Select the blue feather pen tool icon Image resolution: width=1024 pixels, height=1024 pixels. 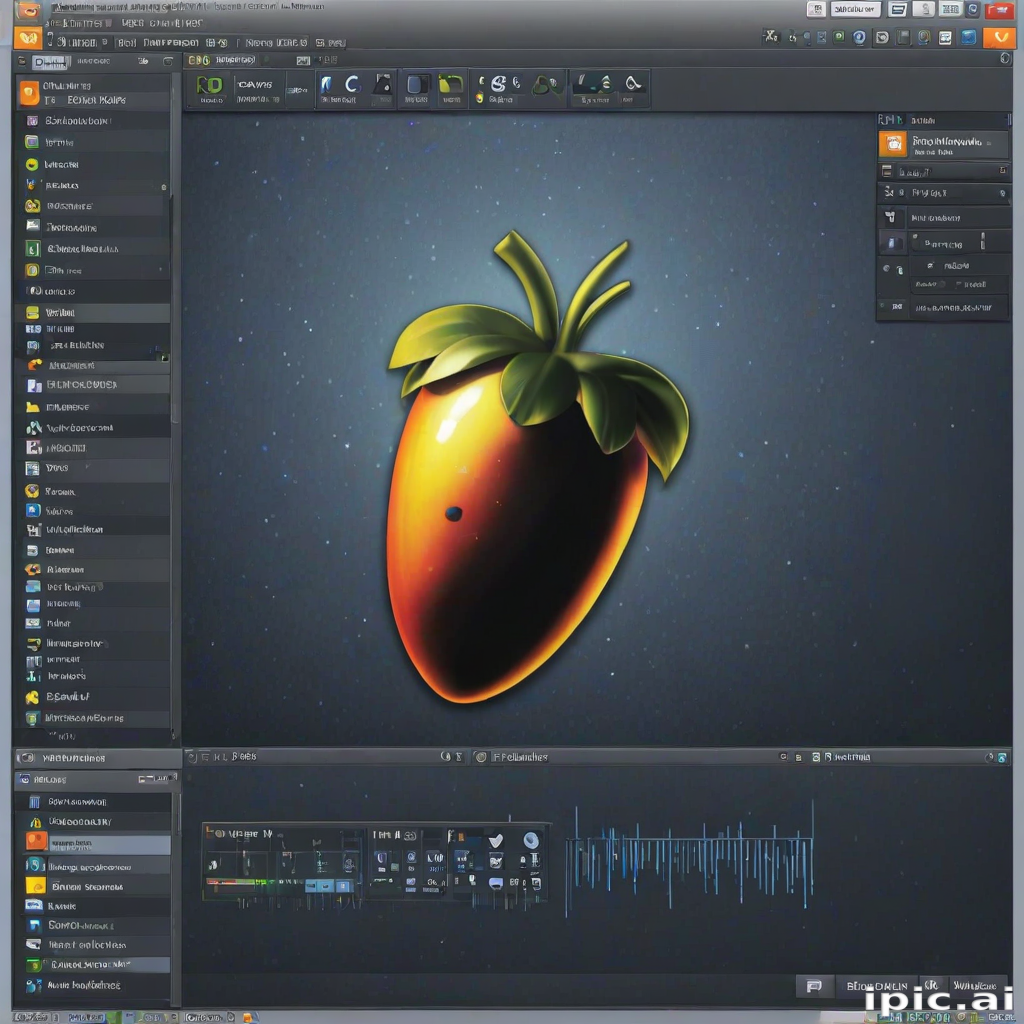327,84
